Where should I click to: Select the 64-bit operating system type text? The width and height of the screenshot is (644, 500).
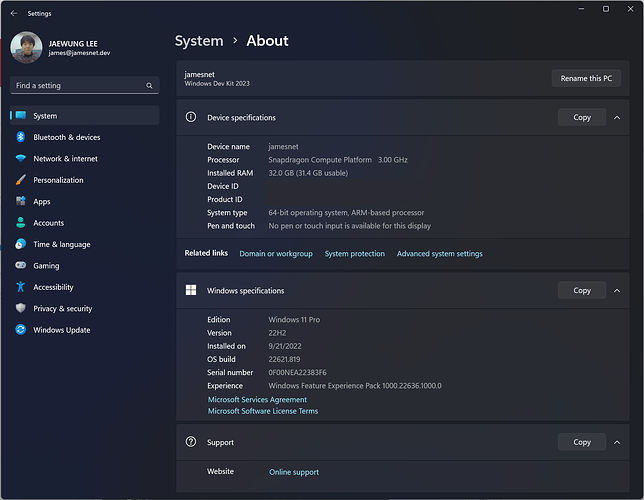point(346,213)
